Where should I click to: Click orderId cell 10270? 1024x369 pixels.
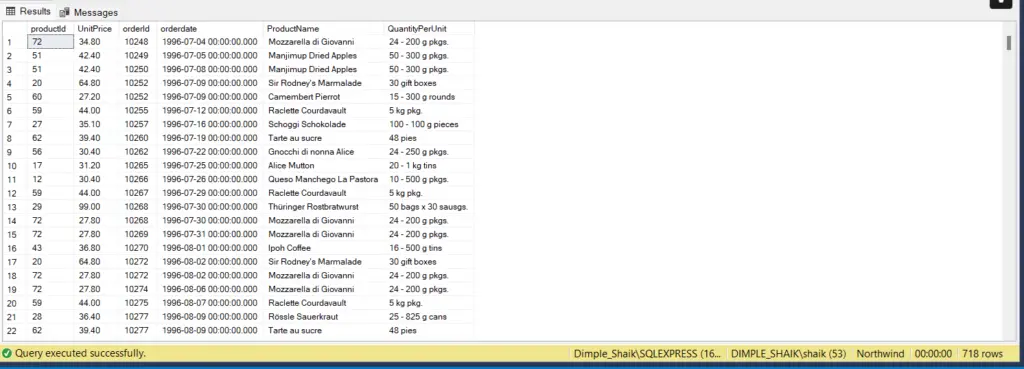pos(137,248)
